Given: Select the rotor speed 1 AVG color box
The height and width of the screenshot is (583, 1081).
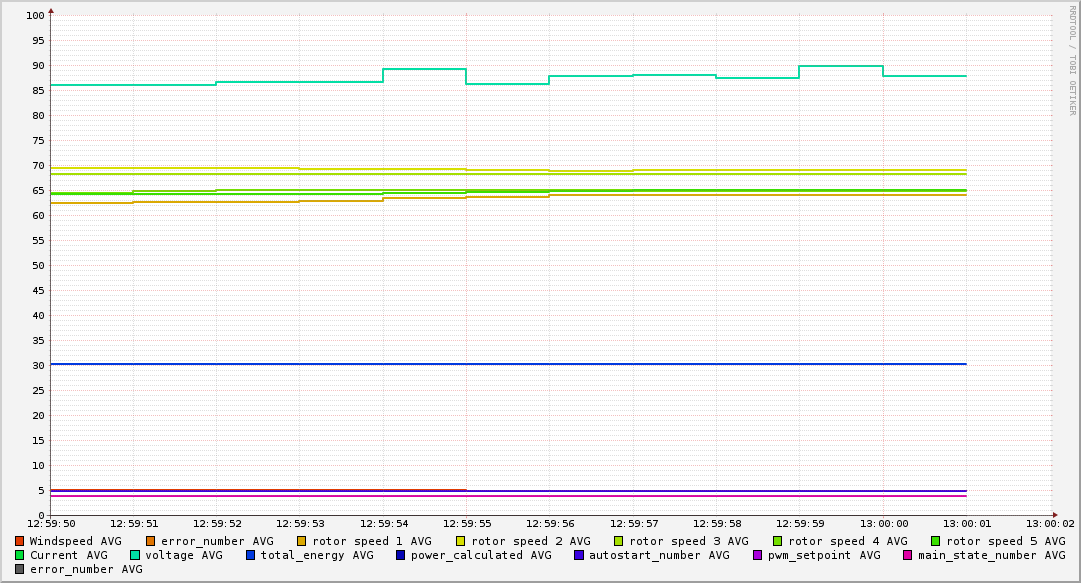Looking at the screenshot, I should click(302, 541).
